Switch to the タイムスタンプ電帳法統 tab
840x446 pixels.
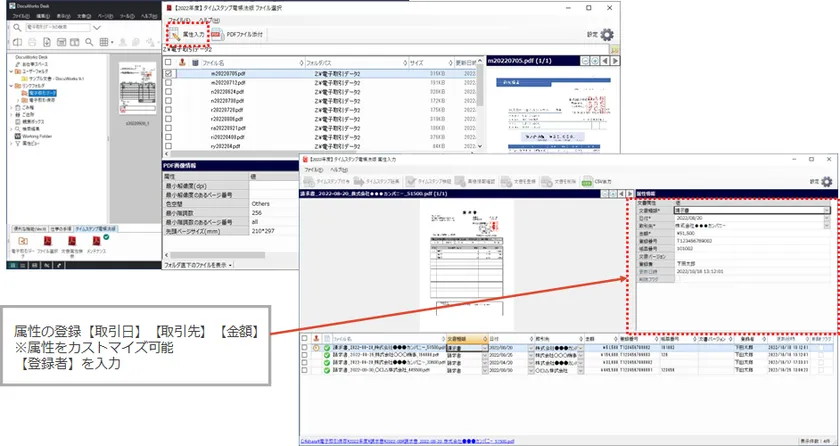[97, 229]
